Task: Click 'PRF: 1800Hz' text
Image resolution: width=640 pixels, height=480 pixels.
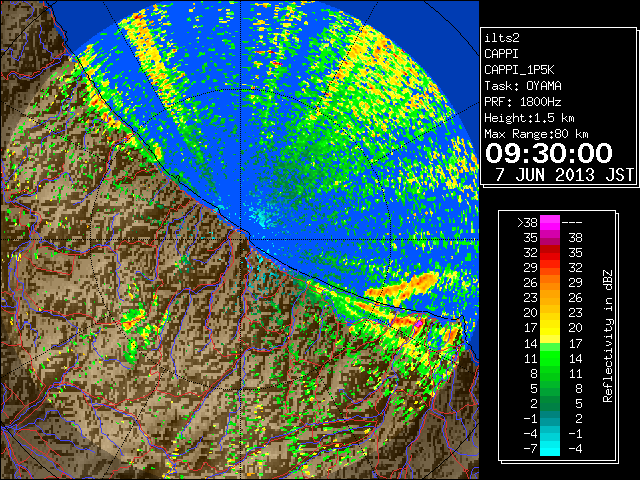Action: [522, 102]
